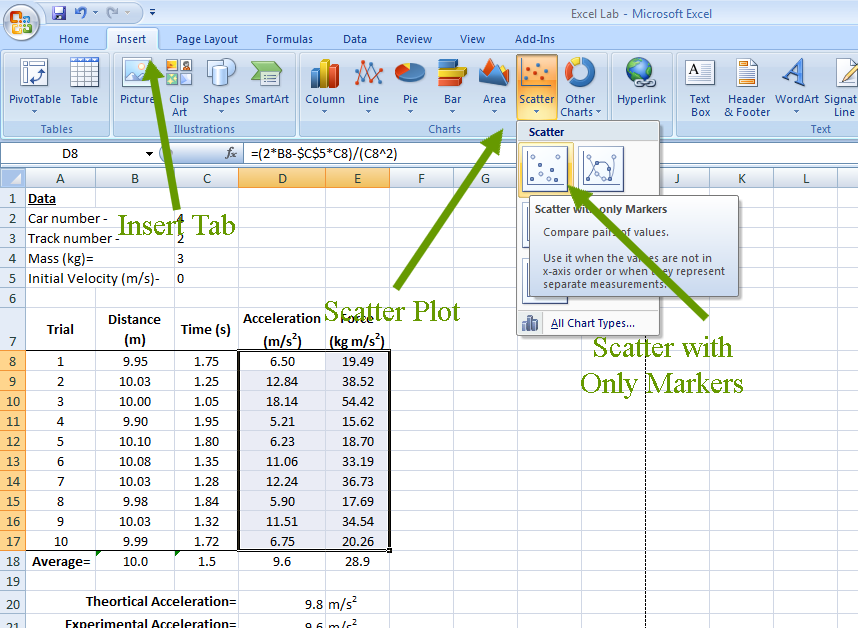Open the Bar chart menu

tap(453, 85)
